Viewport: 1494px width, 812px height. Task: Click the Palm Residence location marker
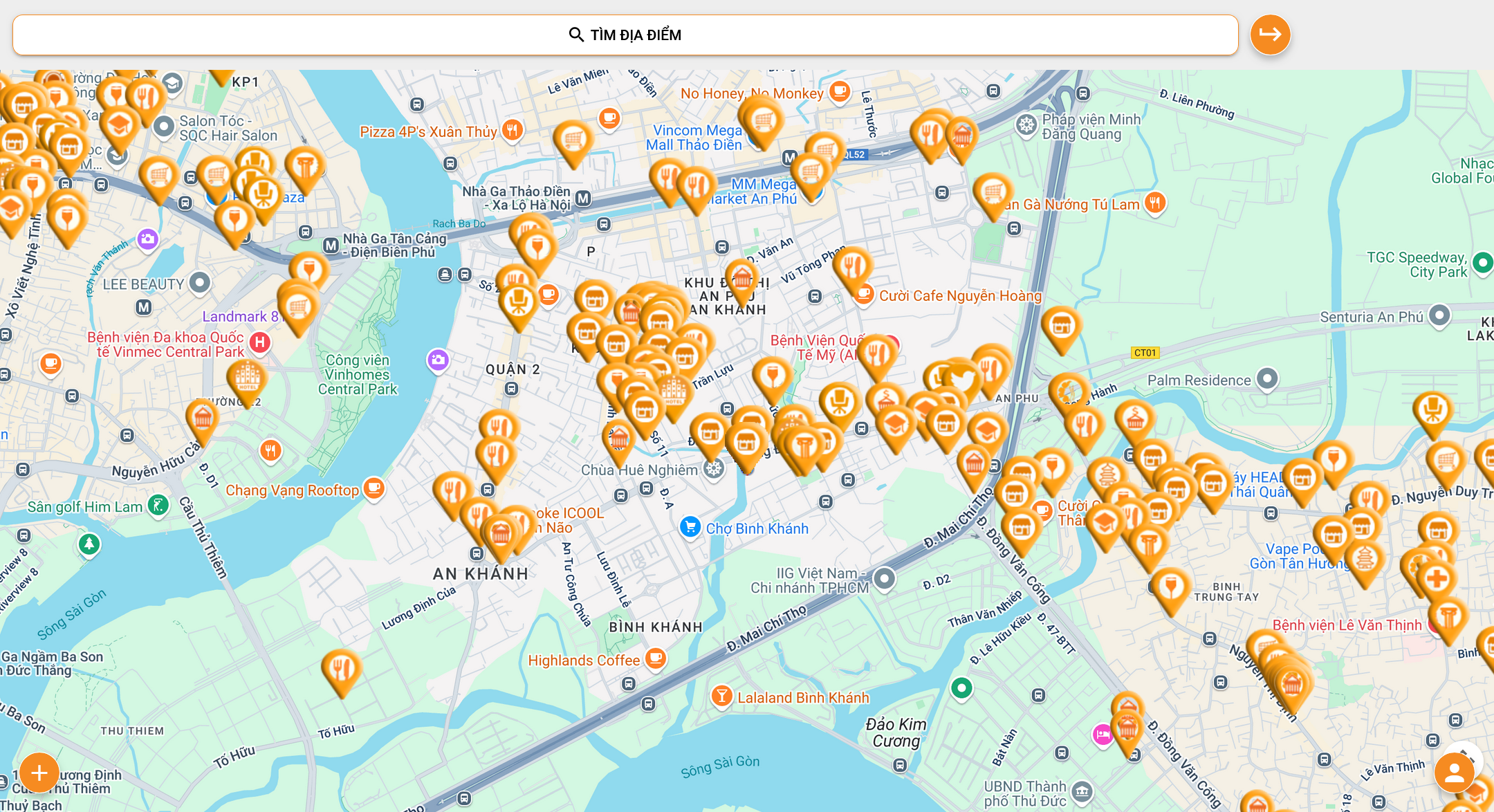point(1266,378)
